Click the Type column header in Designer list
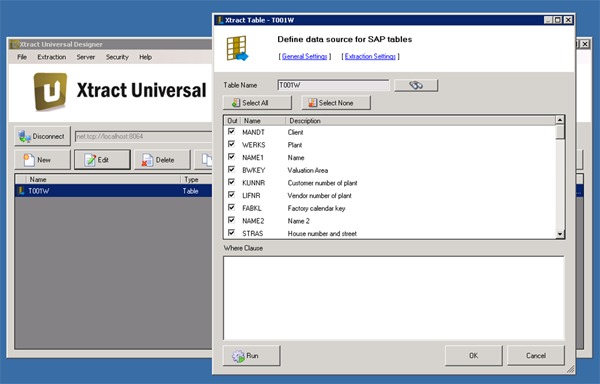This screenshot has width=600, height=384. (x=196, y=179)
